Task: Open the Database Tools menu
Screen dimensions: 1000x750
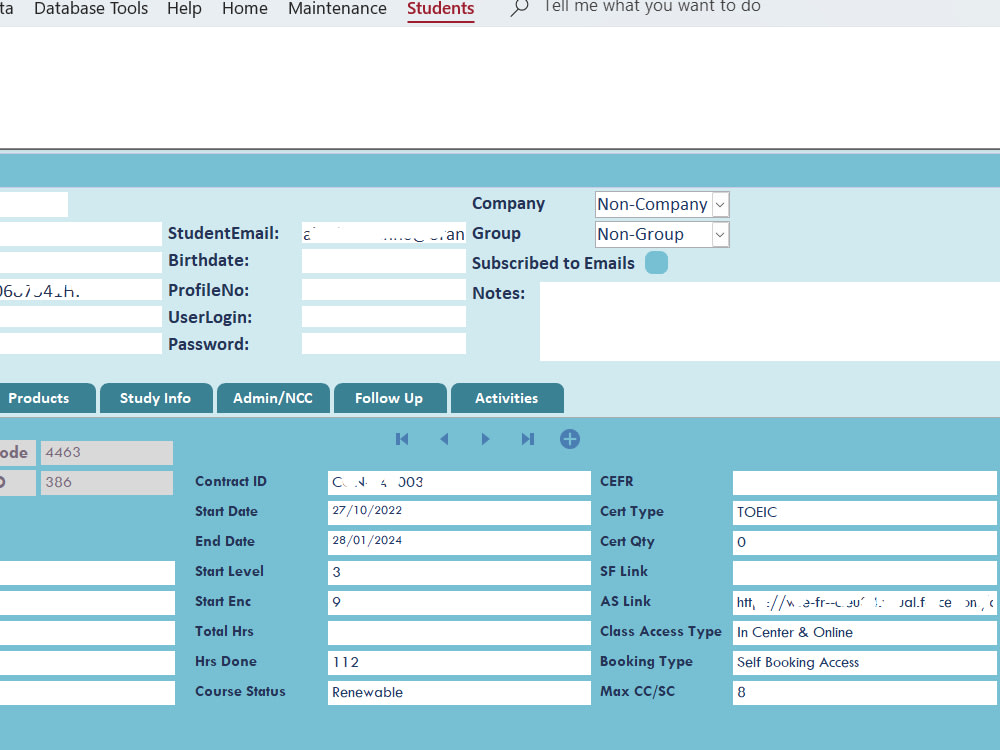Action: tap(91, 9)
